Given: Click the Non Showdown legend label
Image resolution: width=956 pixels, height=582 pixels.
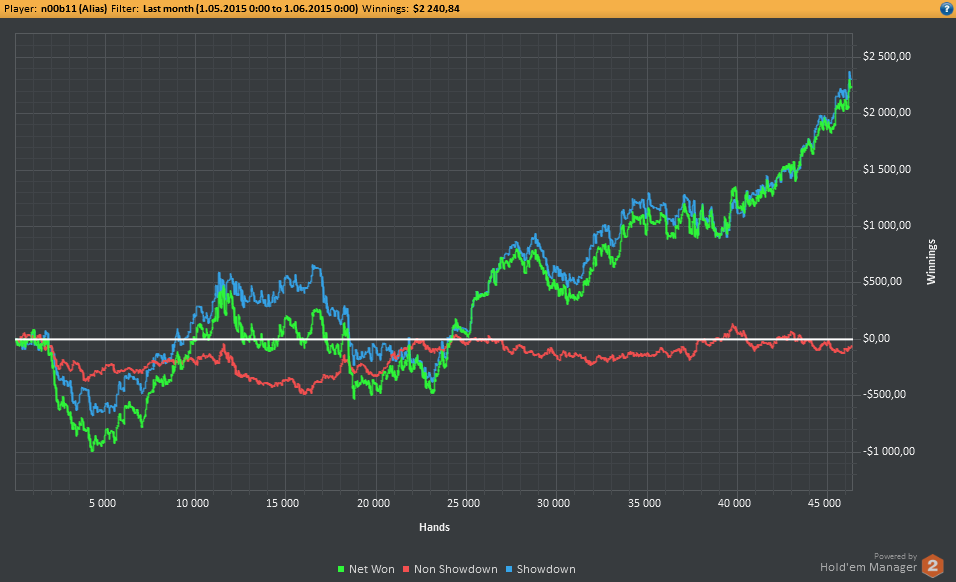Looking at the screenshot, I should coord(455,569).
